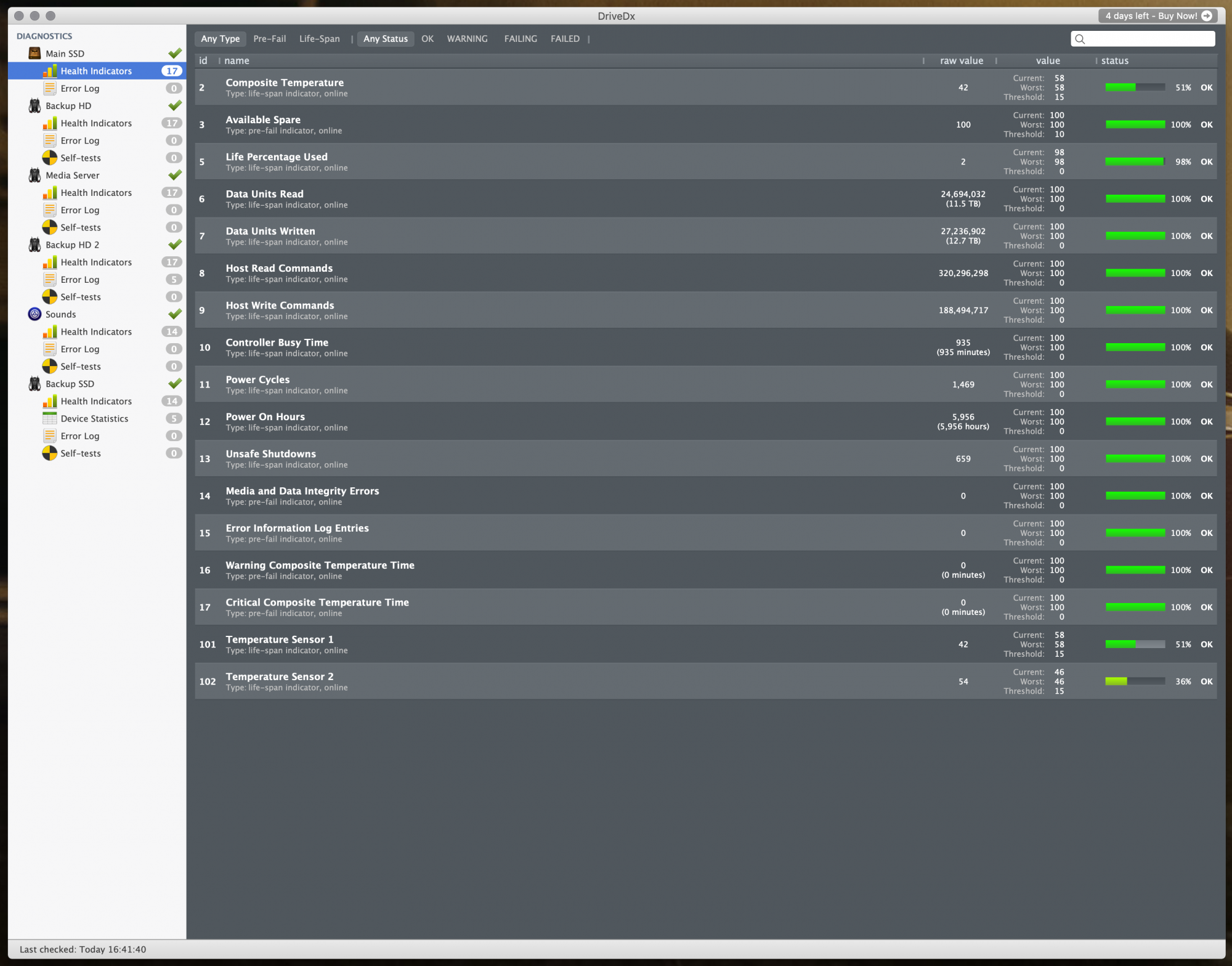Click the Backup SSD drive icon
The height and width of the screenshot is (966, 1232).
pos(35,384)
